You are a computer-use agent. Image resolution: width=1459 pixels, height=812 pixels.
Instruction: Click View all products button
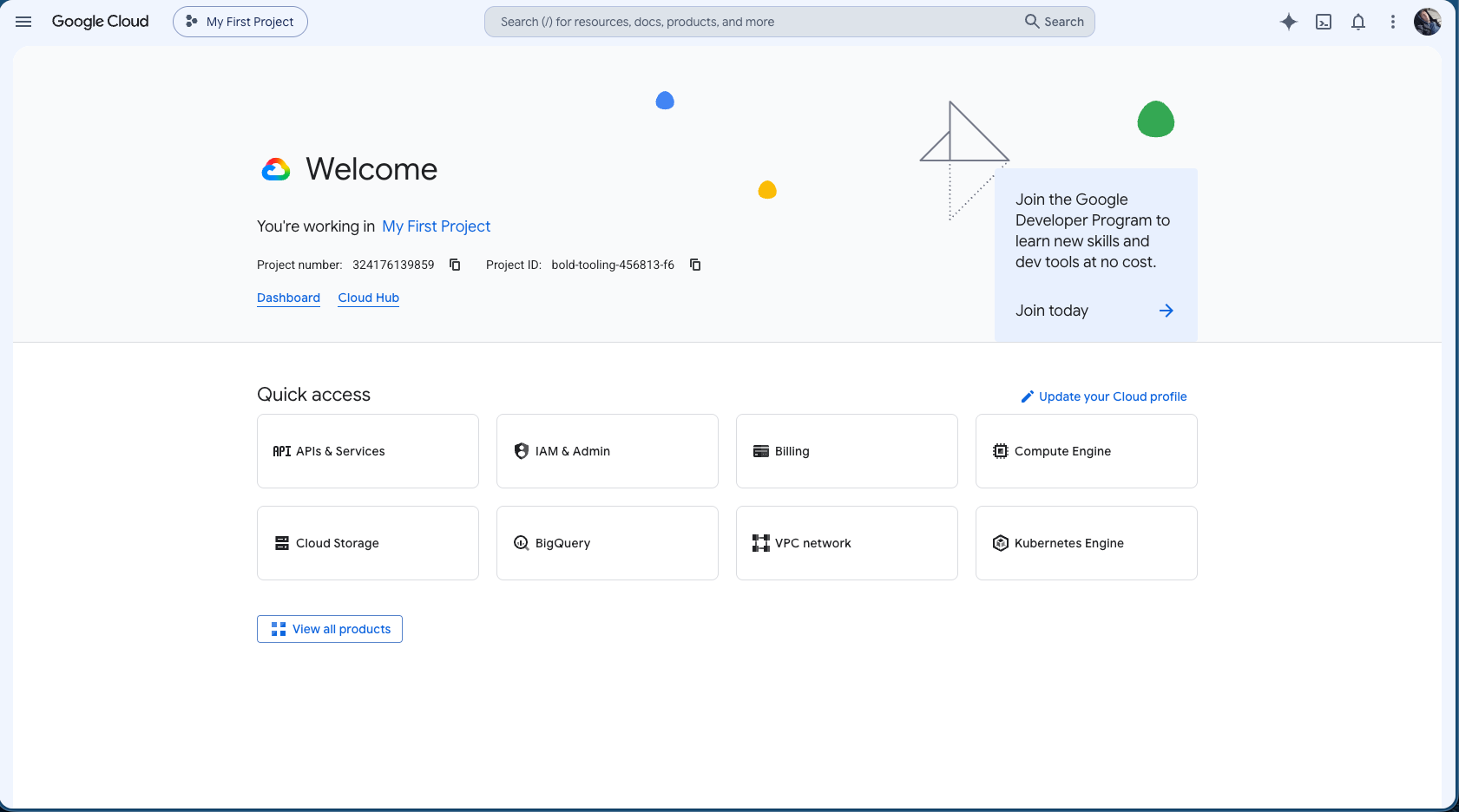pos(330,629)
